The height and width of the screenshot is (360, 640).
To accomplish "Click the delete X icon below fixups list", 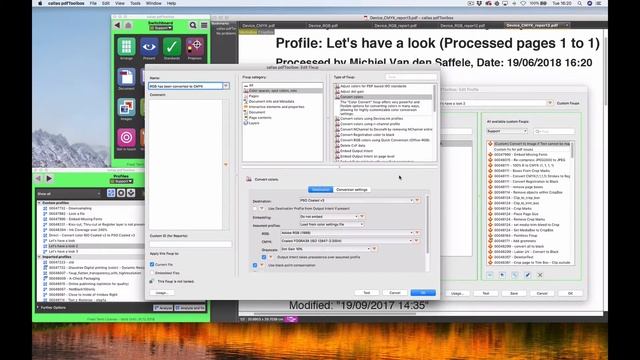I will (540, 275).
